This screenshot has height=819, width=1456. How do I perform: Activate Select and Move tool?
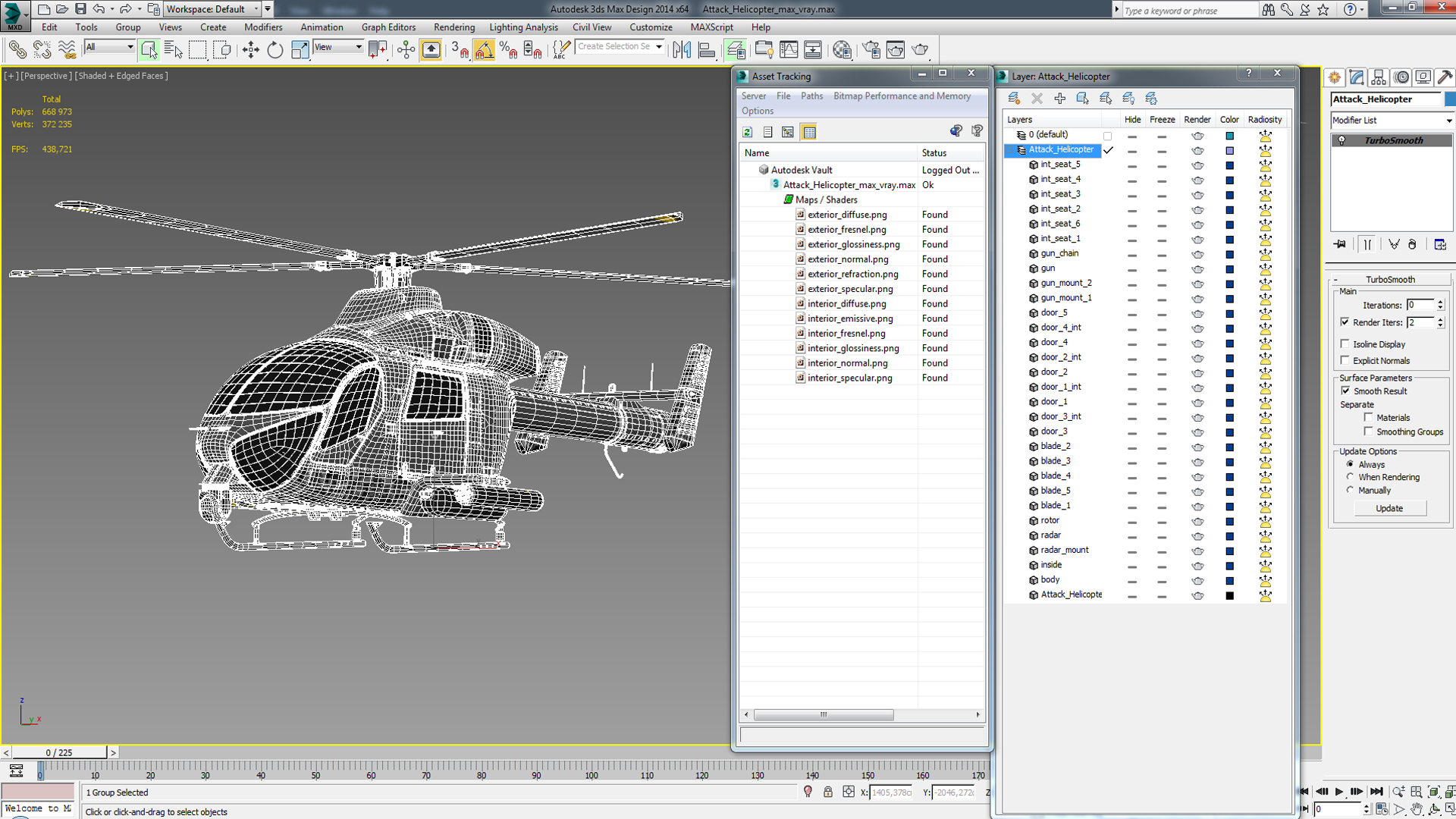pyautogui.click(x=250, y=50)
